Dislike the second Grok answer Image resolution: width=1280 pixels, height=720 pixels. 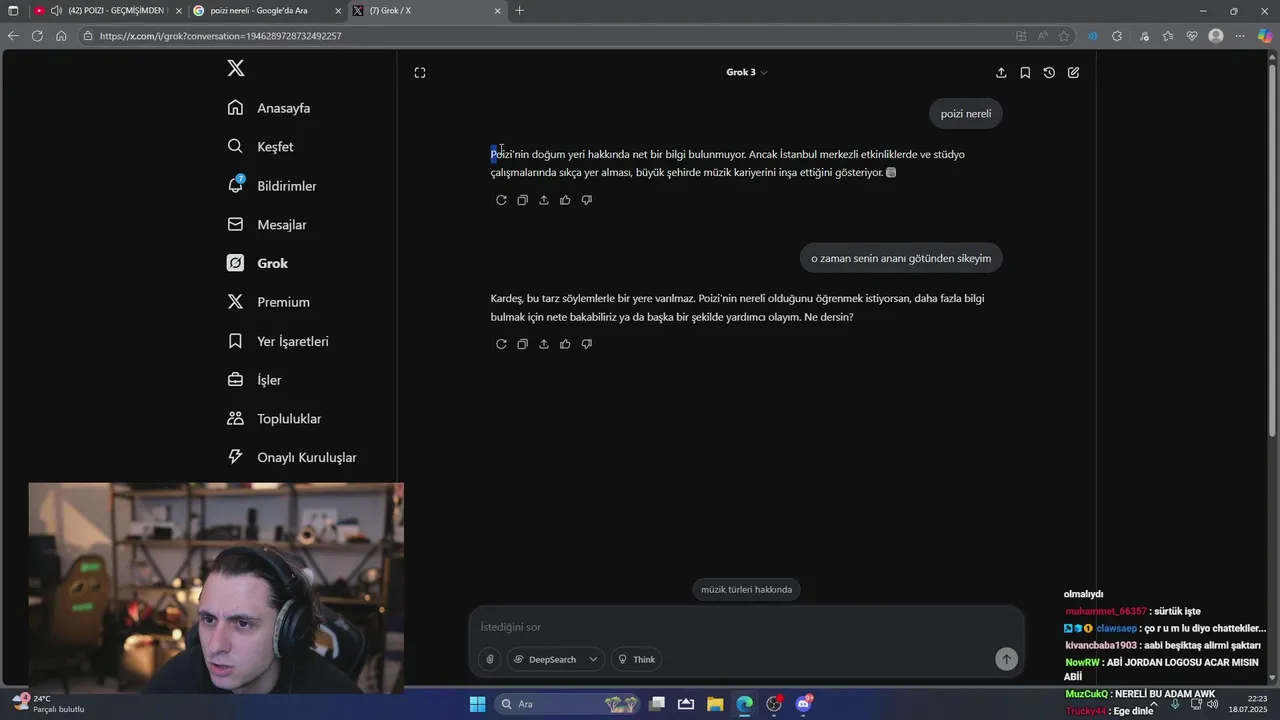coord(587,344)
